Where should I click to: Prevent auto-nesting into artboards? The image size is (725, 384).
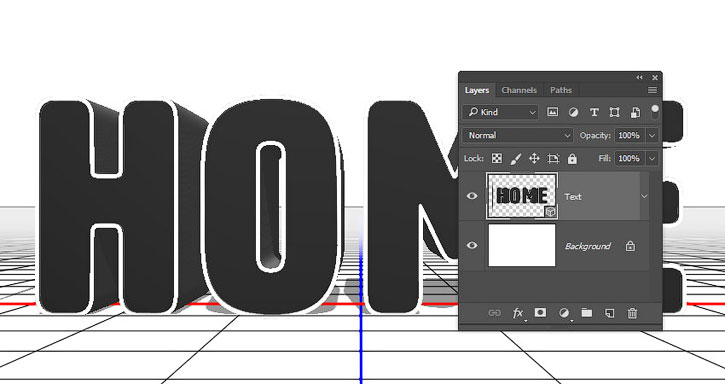pyautogui.click(x=553, y=159)
